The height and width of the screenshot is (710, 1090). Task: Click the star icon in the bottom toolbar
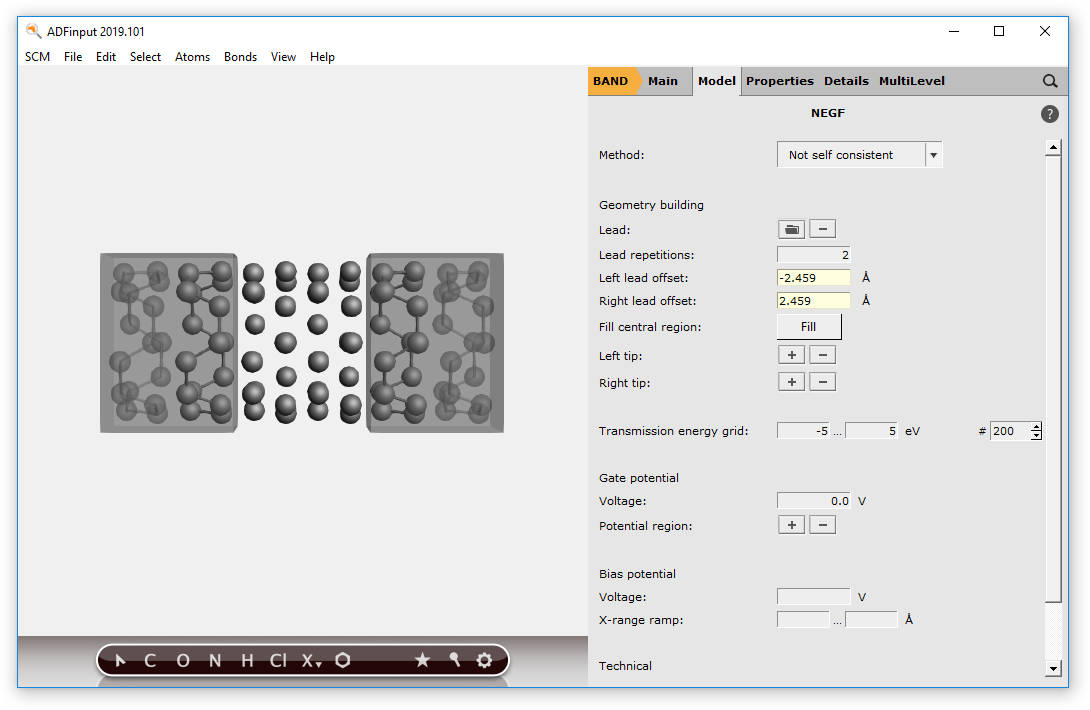point(422,660)
